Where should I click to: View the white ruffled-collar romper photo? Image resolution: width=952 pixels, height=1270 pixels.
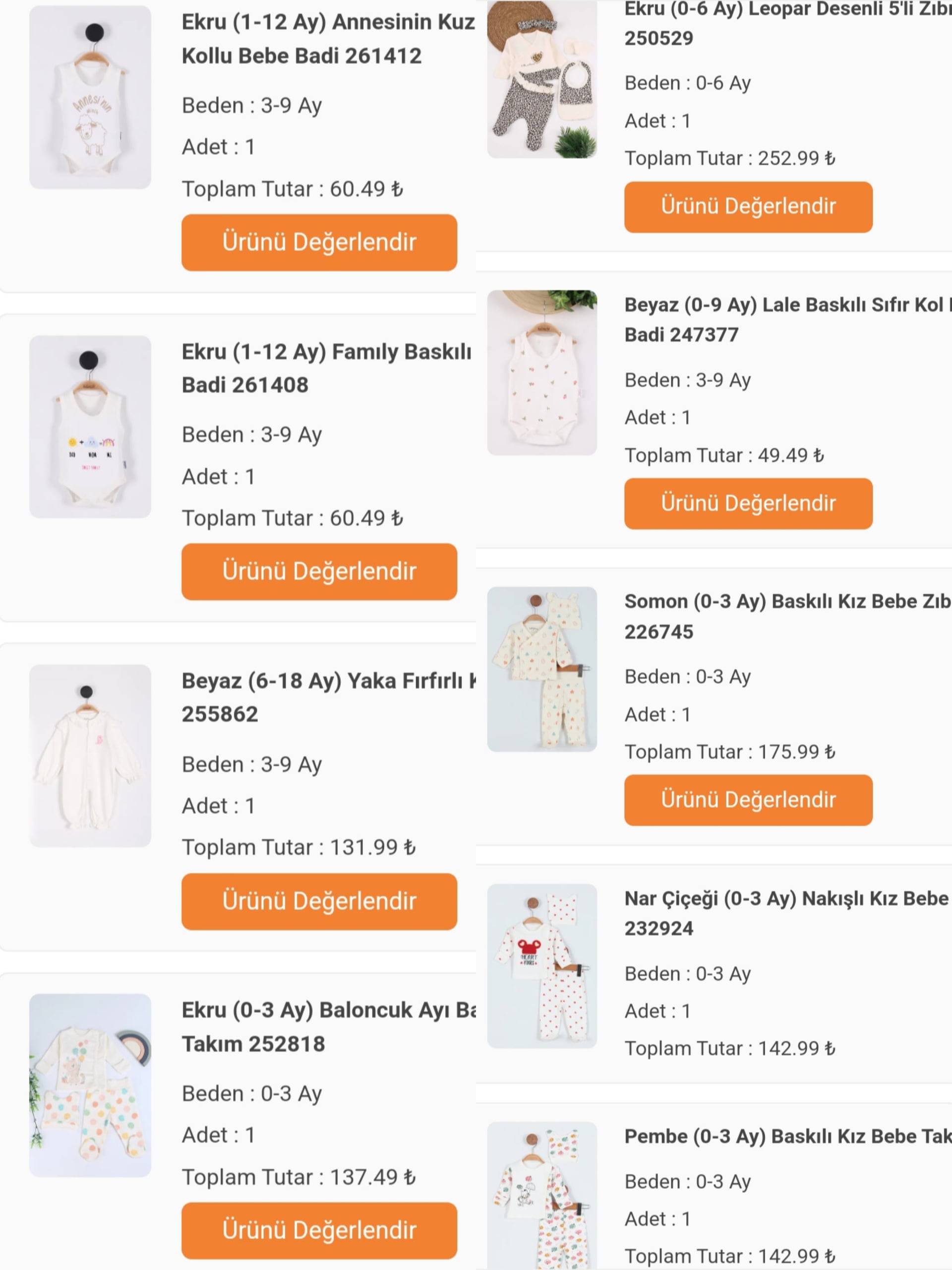point(90,756)
